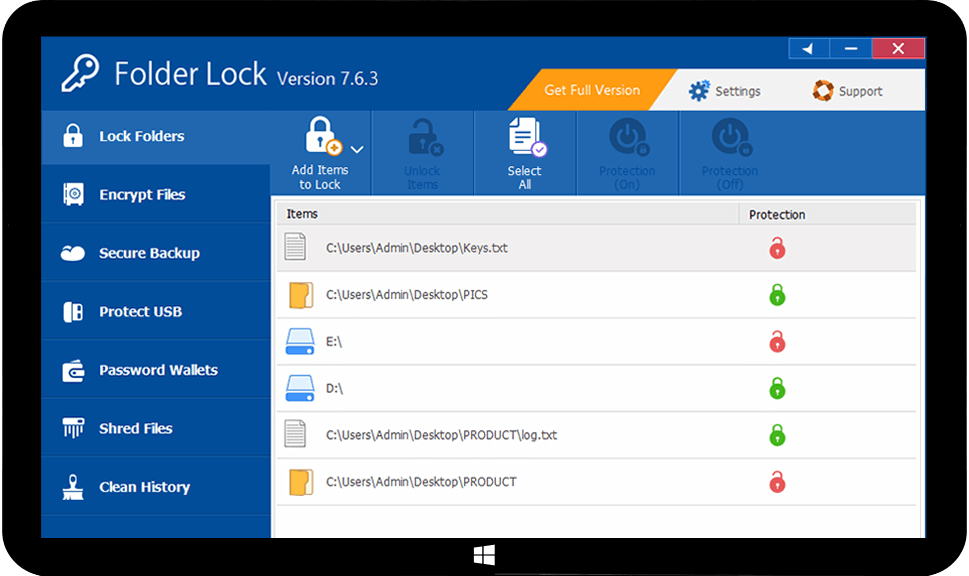
Task: Open the Lock Folders section
Action: pyautogui.click(x=156, y=137)
